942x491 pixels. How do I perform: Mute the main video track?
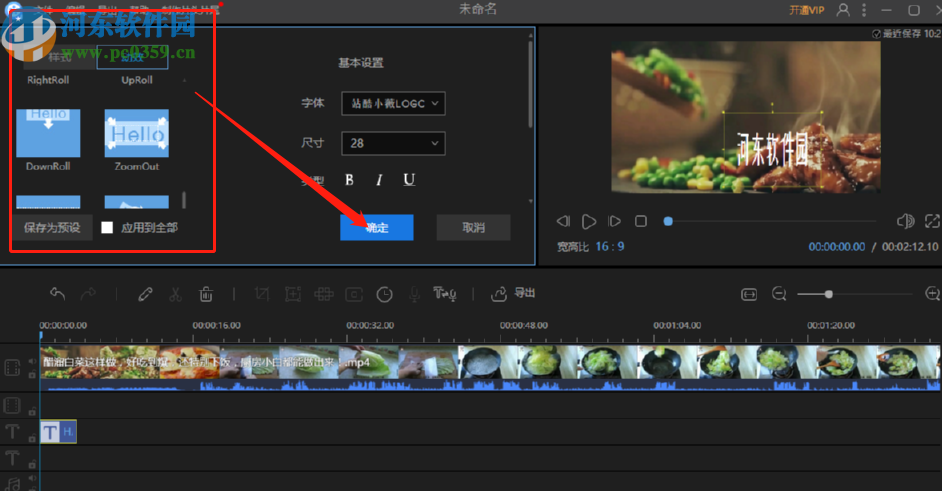[x=32, y=361]
